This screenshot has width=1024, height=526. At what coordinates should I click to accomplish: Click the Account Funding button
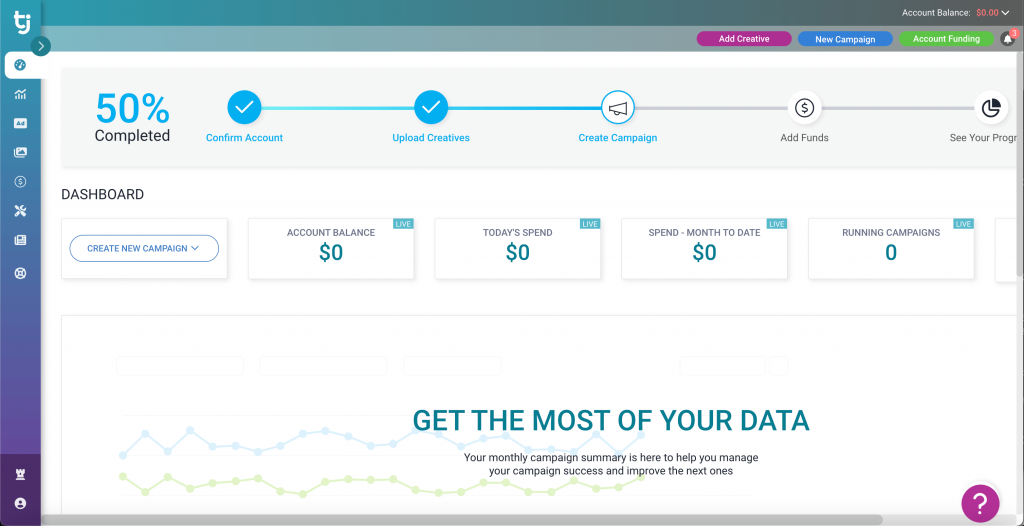coord(946,39)
